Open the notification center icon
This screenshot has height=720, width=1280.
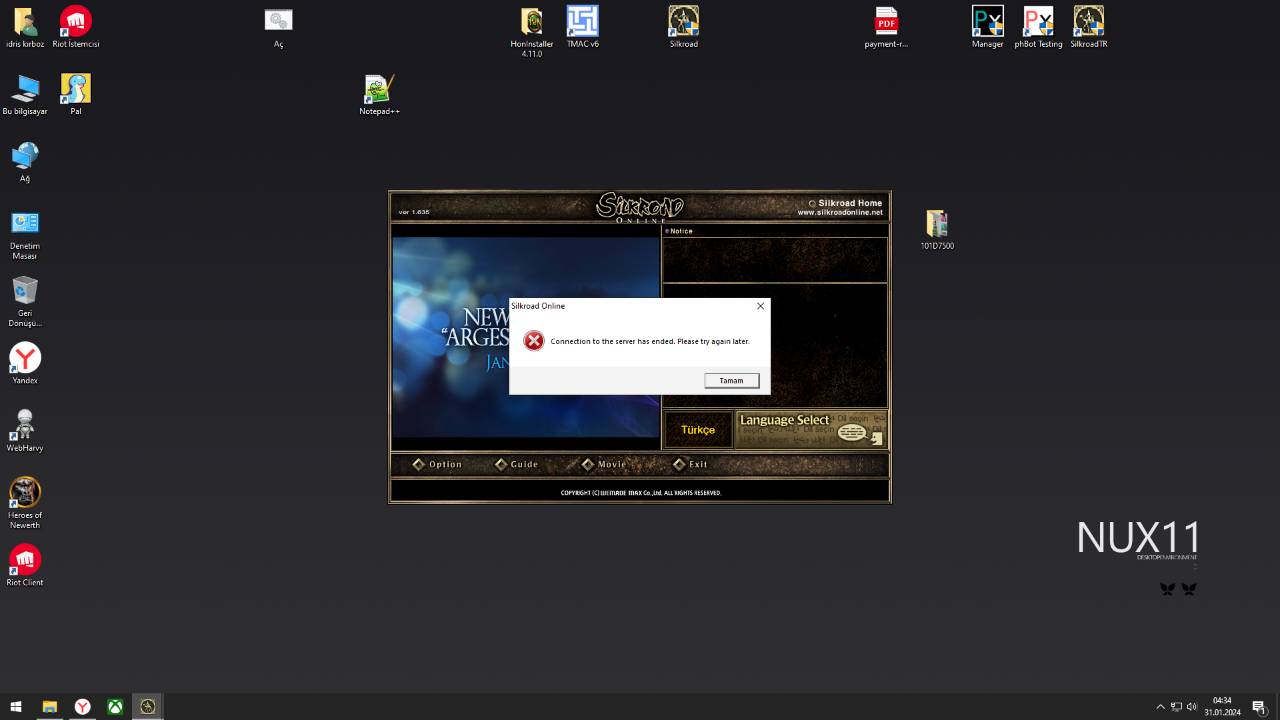1259,707
